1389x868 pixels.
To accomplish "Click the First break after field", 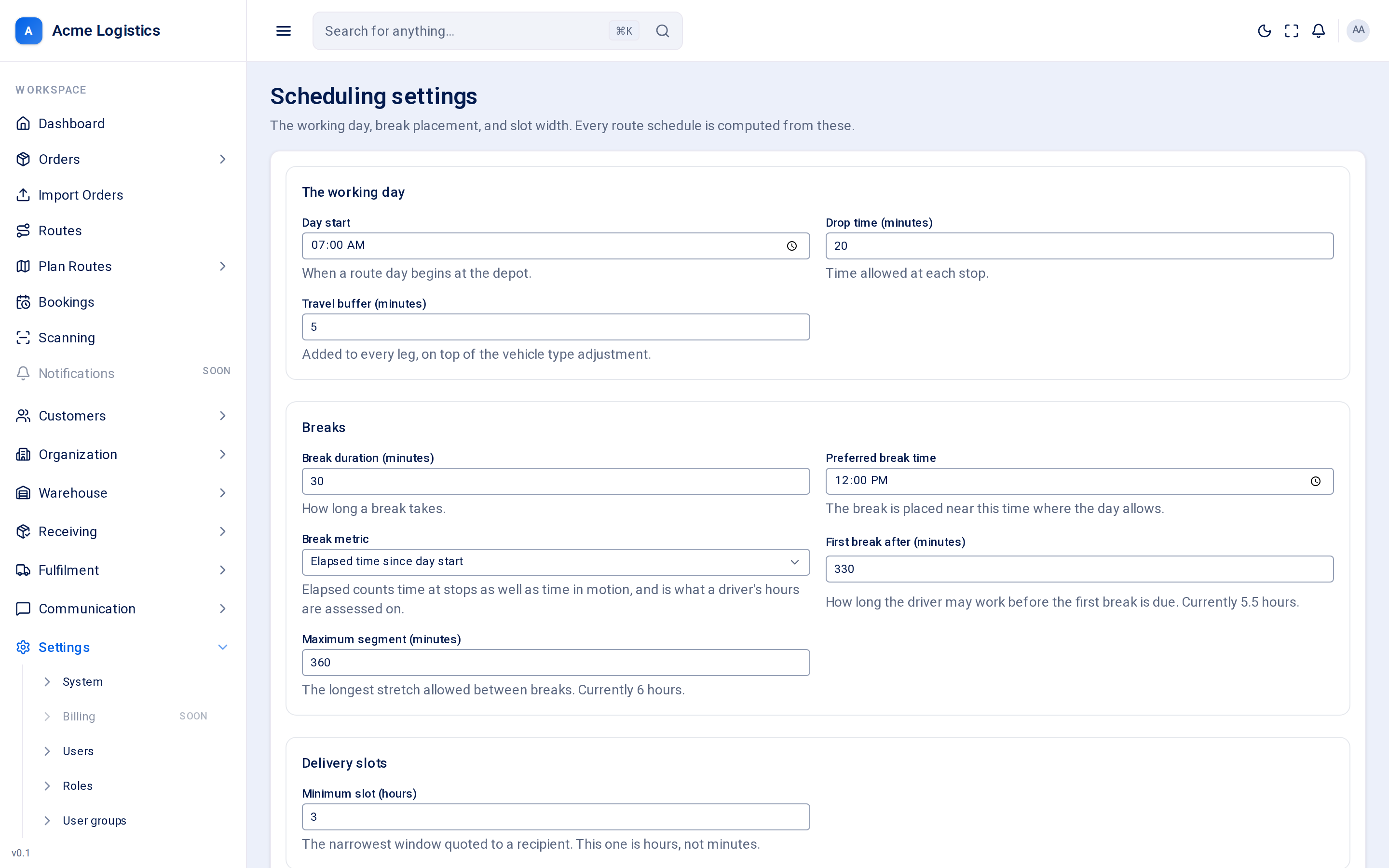I will point(1079,569).
